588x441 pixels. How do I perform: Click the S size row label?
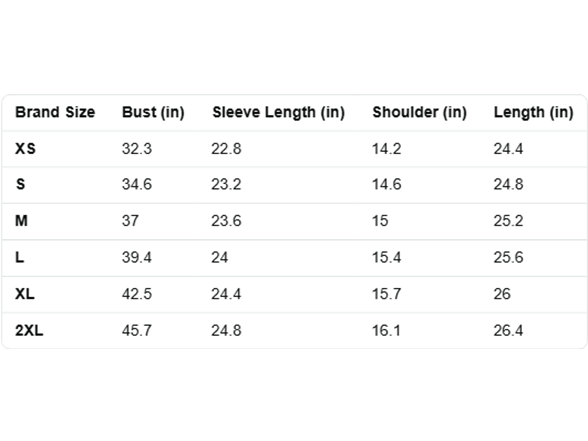coord(20,184)
